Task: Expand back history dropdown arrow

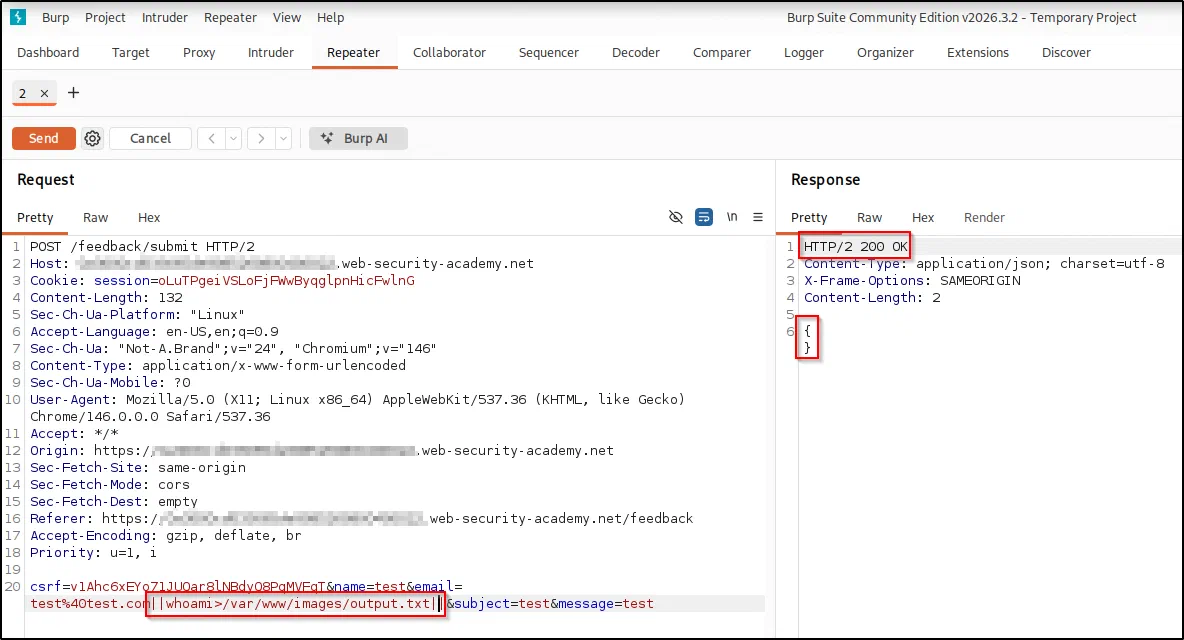Action: point(233,138)
